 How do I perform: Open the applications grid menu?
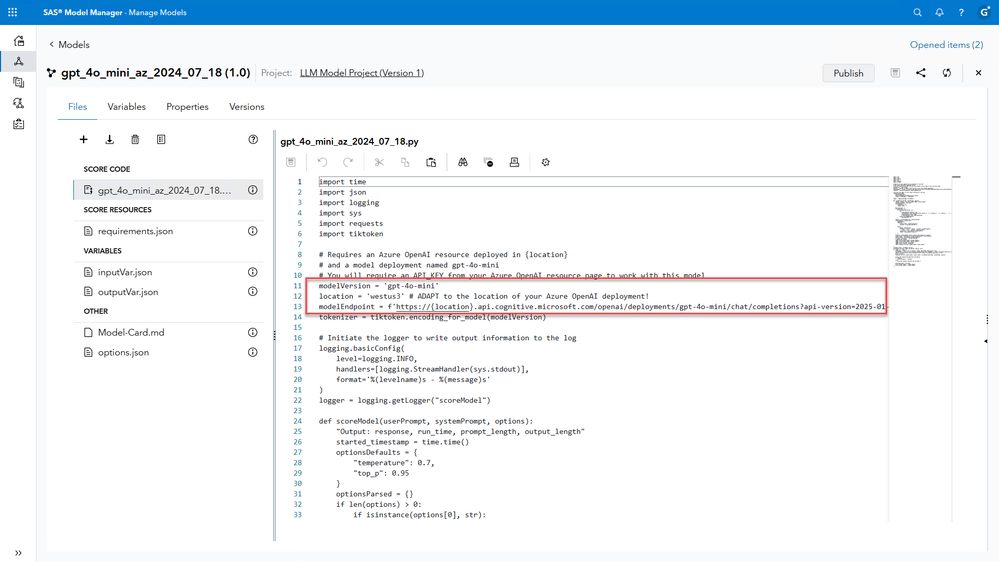tap(12, 12)
